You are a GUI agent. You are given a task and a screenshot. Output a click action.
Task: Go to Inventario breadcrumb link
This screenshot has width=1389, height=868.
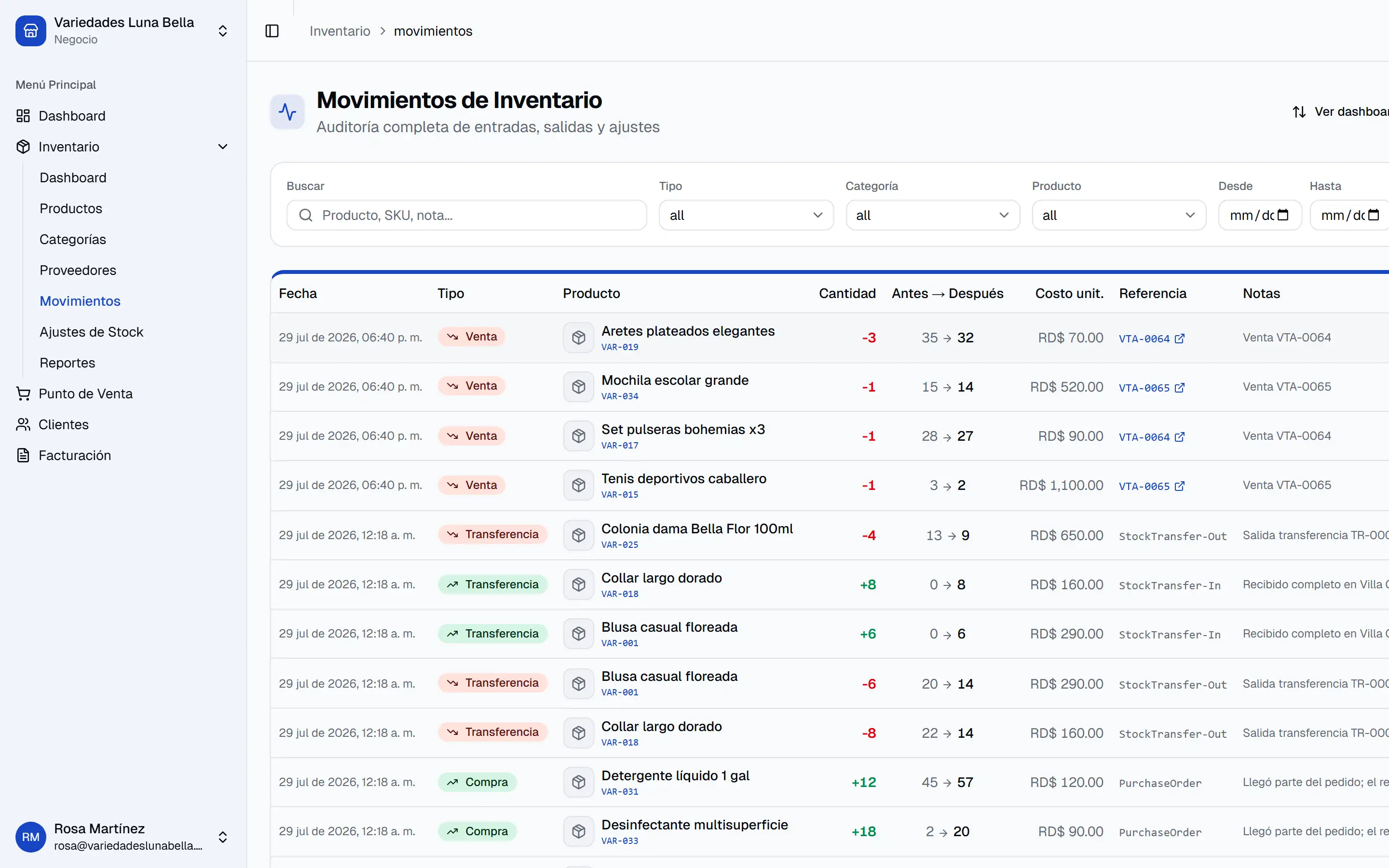pos(340,31)
